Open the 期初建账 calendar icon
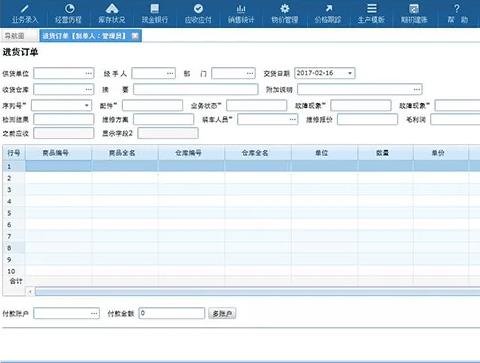The width and height of the screenshot is (480, 363). click(x=414, y=8)
